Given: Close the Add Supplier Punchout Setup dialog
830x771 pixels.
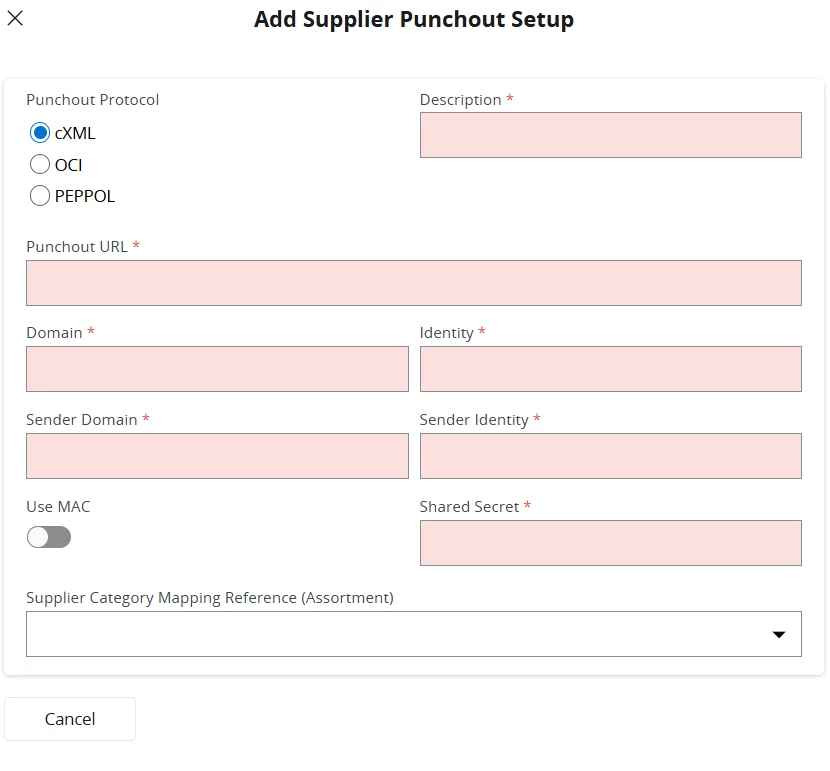Looking at the screenshot, I should tap(15, 19).
